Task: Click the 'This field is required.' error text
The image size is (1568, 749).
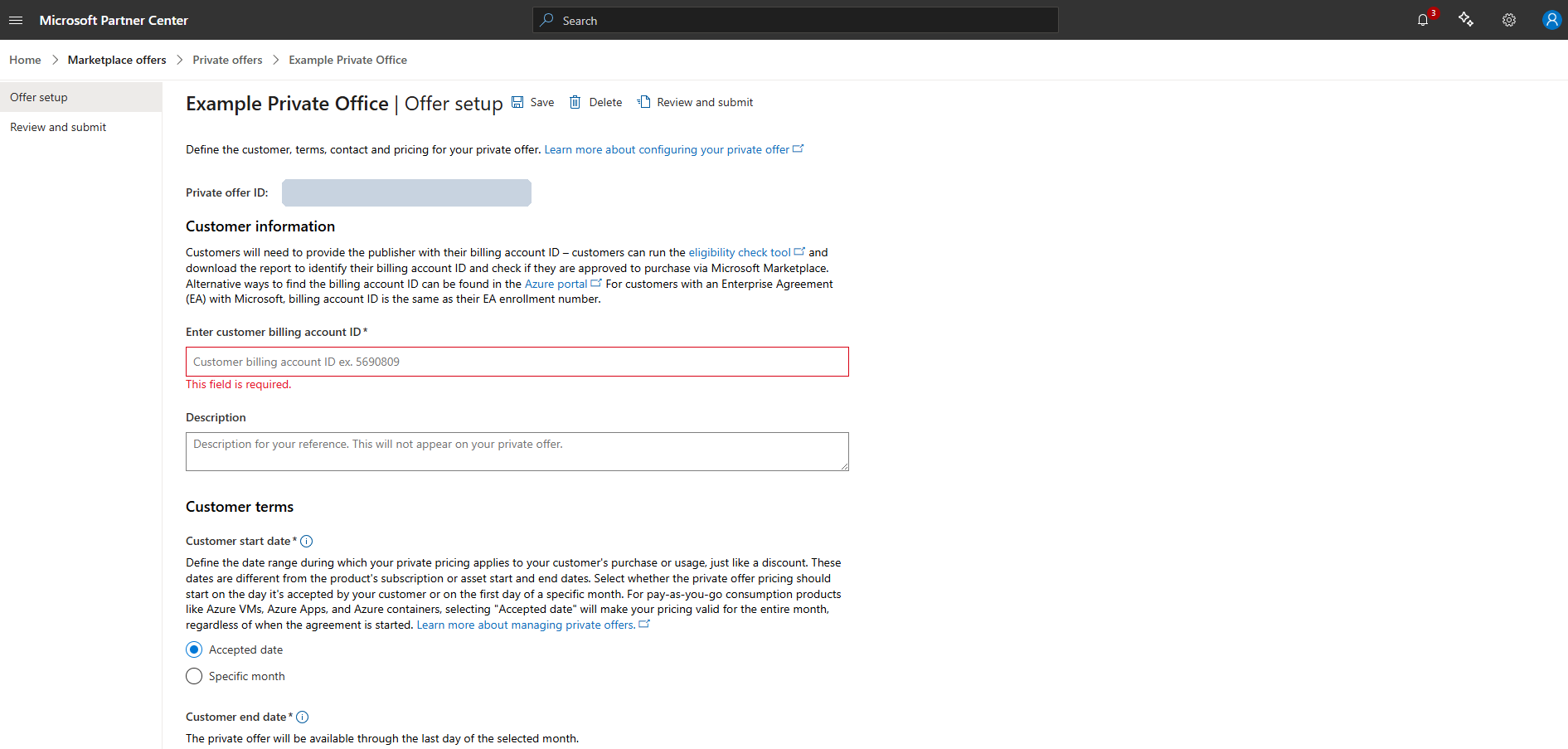Action: tap(239, 384)
